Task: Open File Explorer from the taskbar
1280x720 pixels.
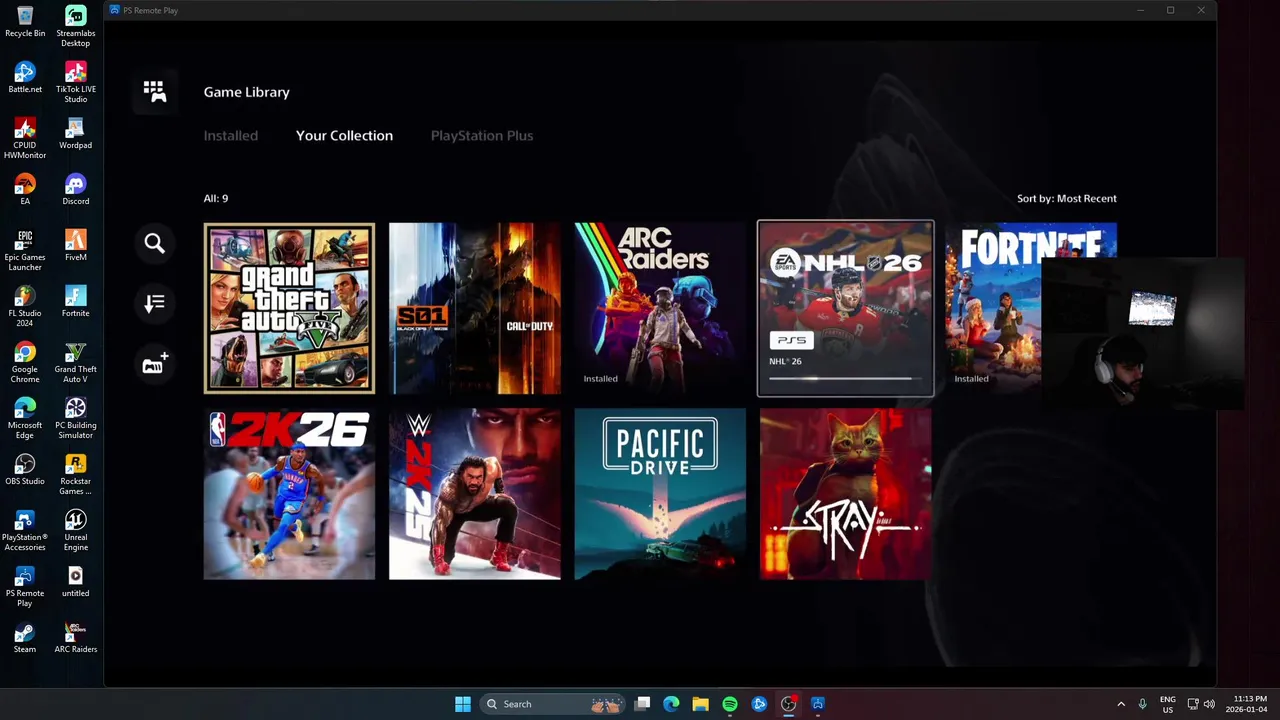Action: (x=701, y=704)
